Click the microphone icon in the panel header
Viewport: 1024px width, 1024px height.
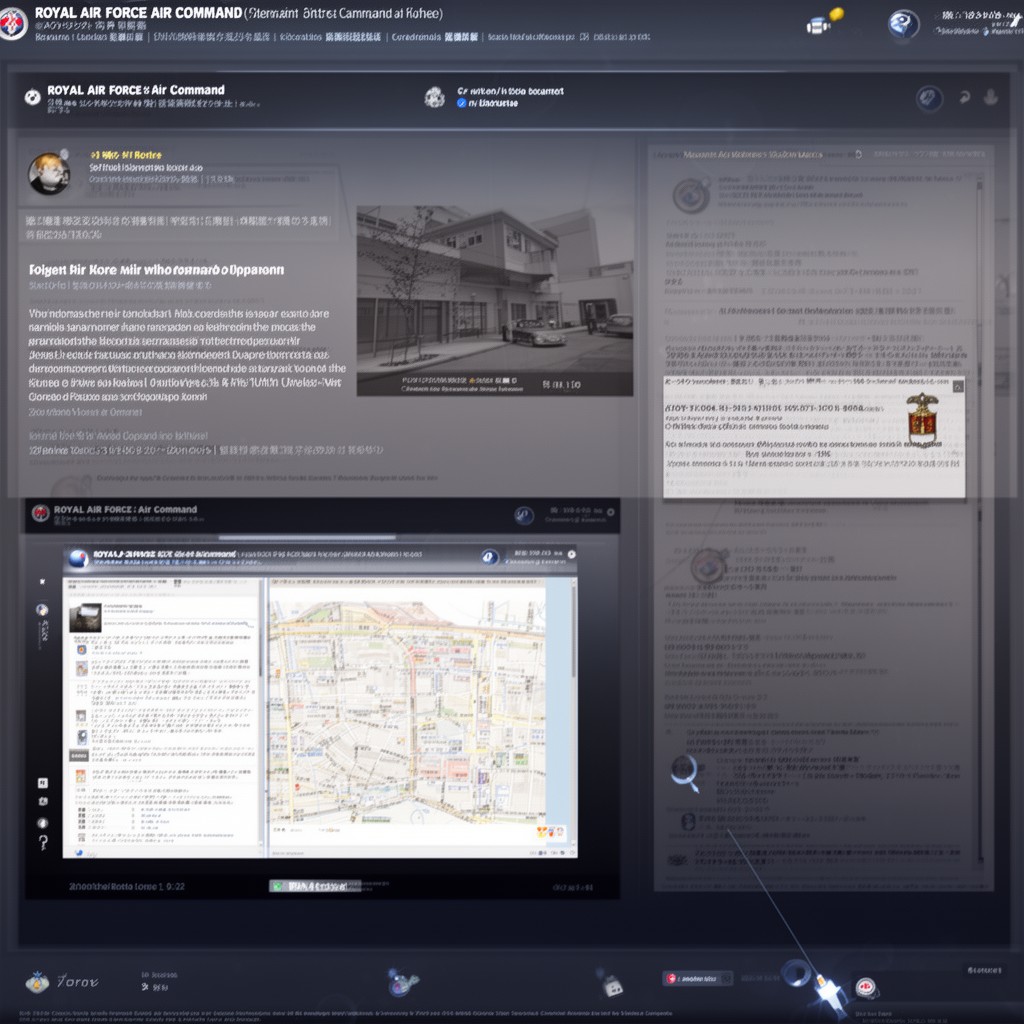point(991,97)
